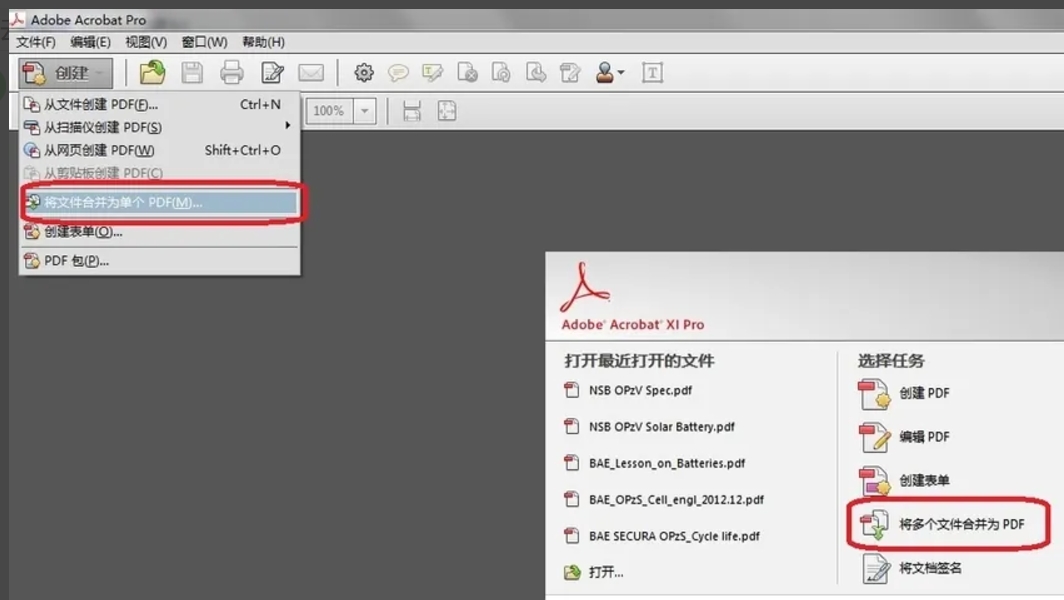The width and height of the screenshot is (1064, 600).
Task: Click the 100% zoom value field
Action: [x=329, y=111]
